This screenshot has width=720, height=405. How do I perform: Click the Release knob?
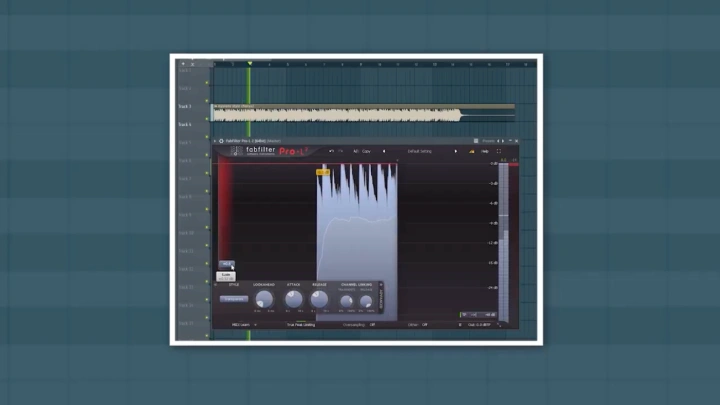(319, 299)
